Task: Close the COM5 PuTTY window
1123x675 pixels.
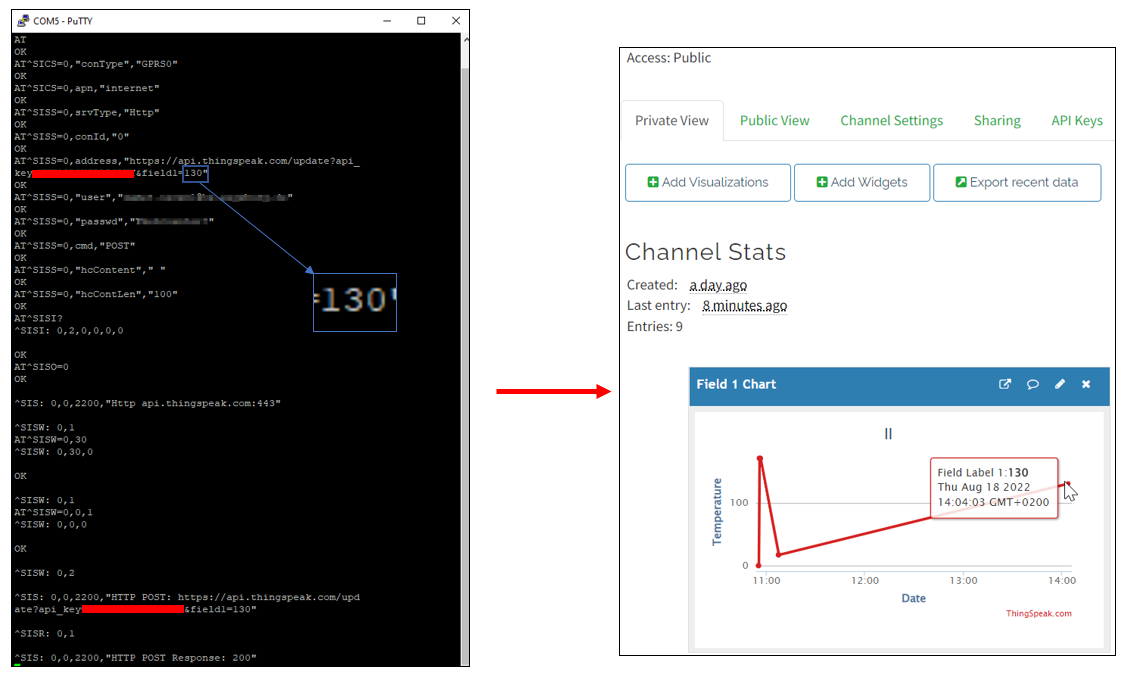Action: 456,21
